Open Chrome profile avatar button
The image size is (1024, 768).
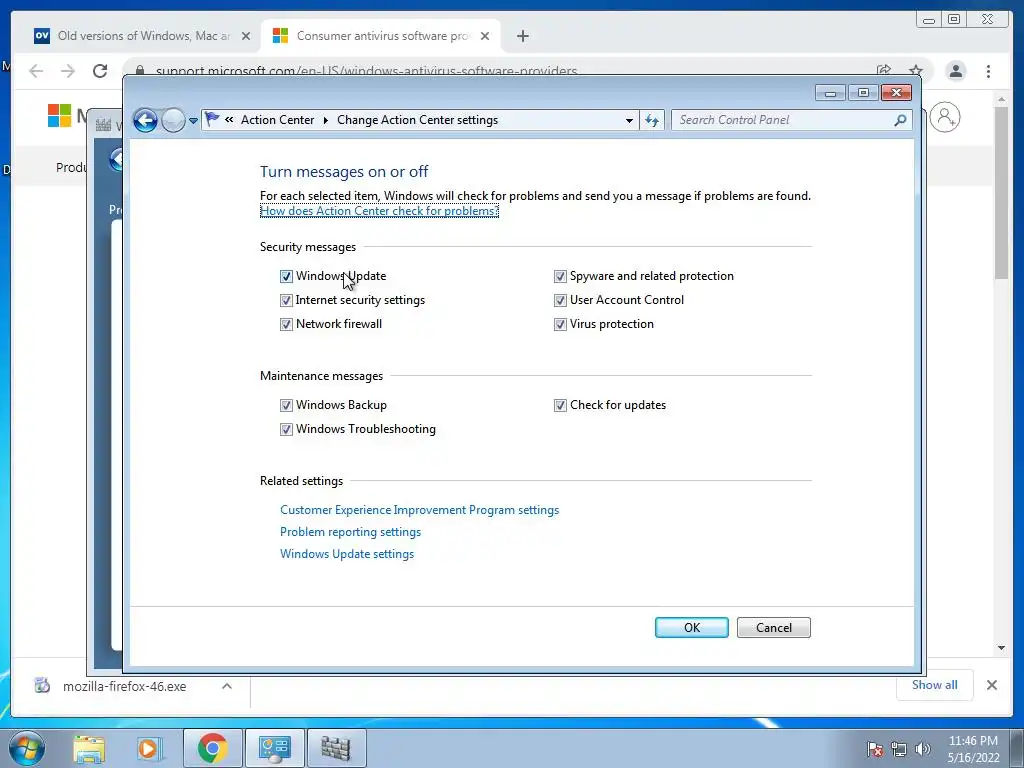coord(955,71)
